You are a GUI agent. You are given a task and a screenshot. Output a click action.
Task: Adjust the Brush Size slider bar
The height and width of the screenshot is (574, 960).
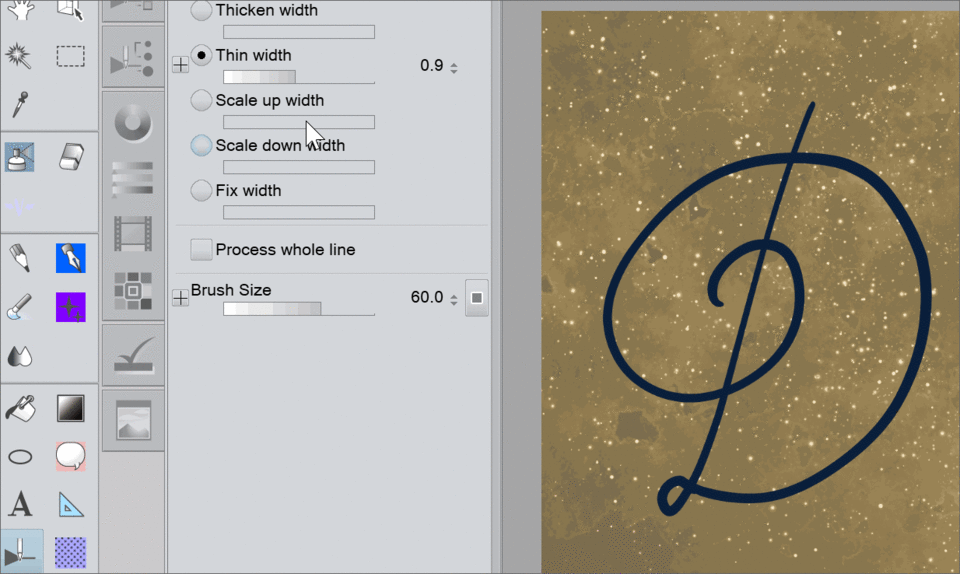point(299,309)
